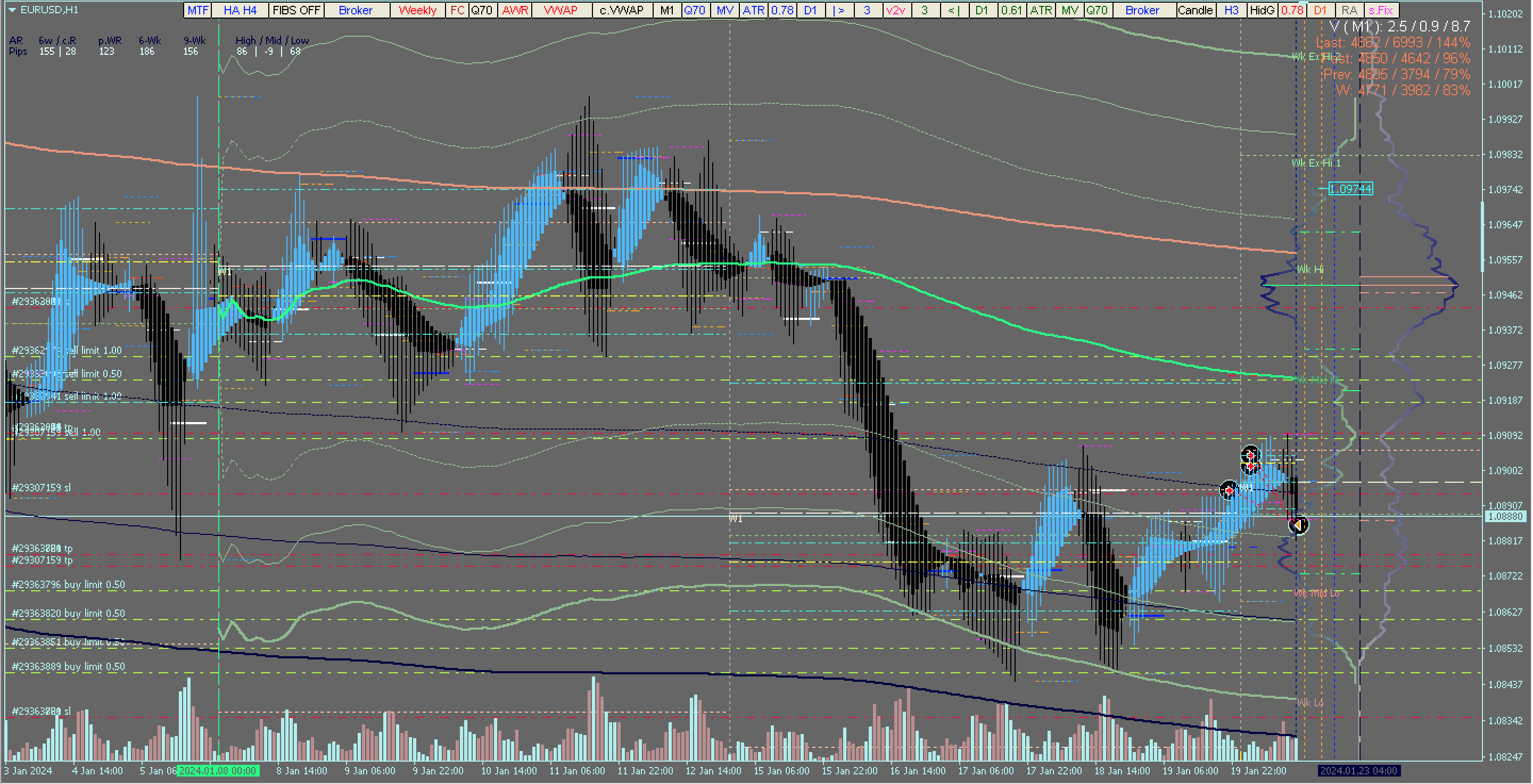The height and width of the screenshot is (784, 1533).
Task: Select the #29363796 buy limit 0.50 order line
Action: (69, 585)
